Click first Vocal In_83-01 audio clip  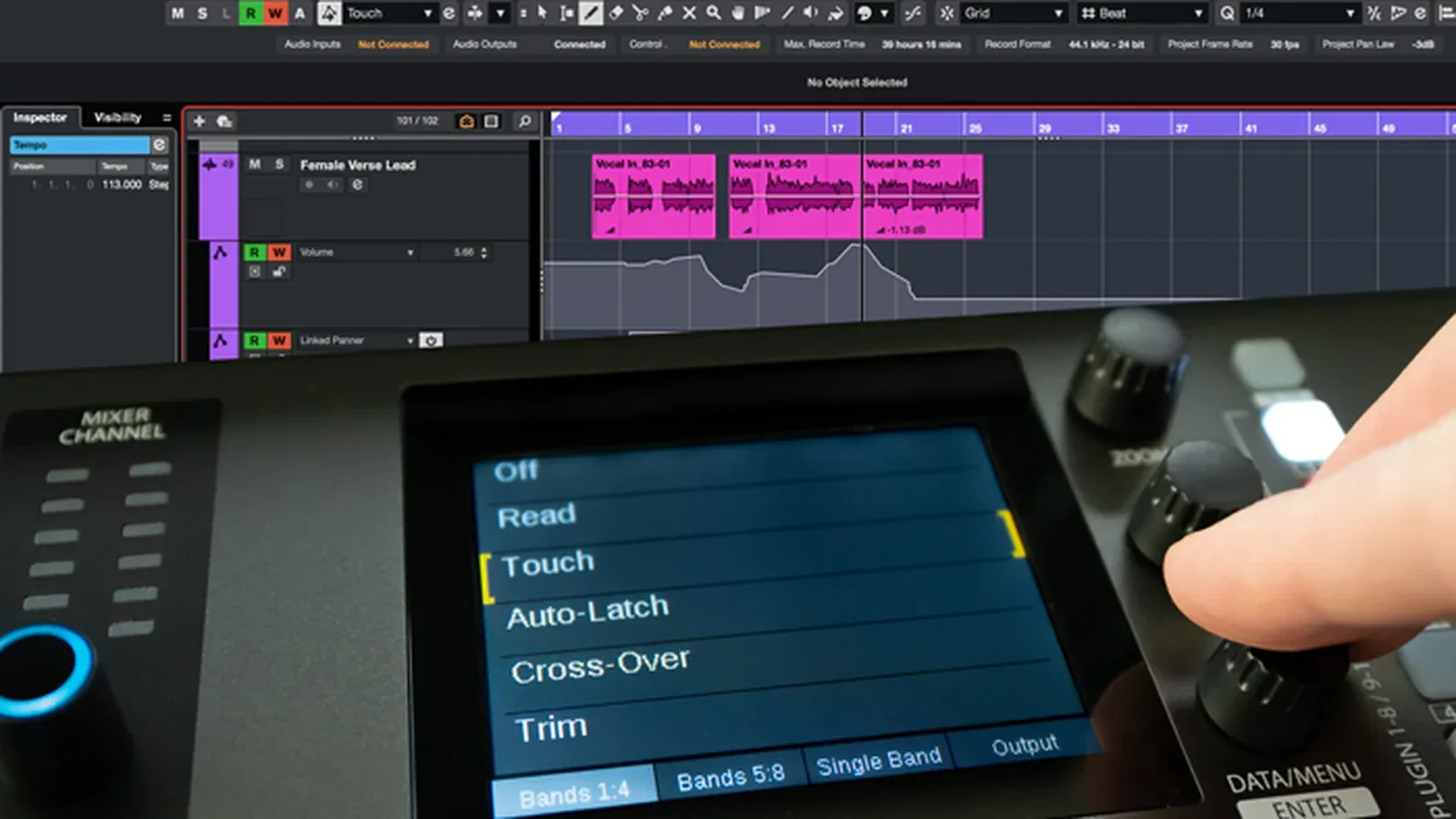pyautogui.click(x=653, y=197)
